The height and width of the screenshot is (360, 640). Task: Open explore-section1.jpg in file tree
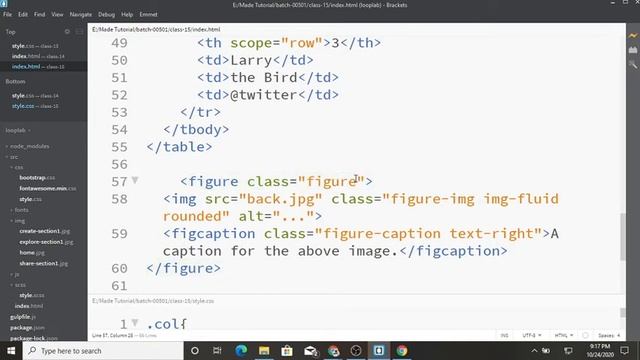[47, 242]
